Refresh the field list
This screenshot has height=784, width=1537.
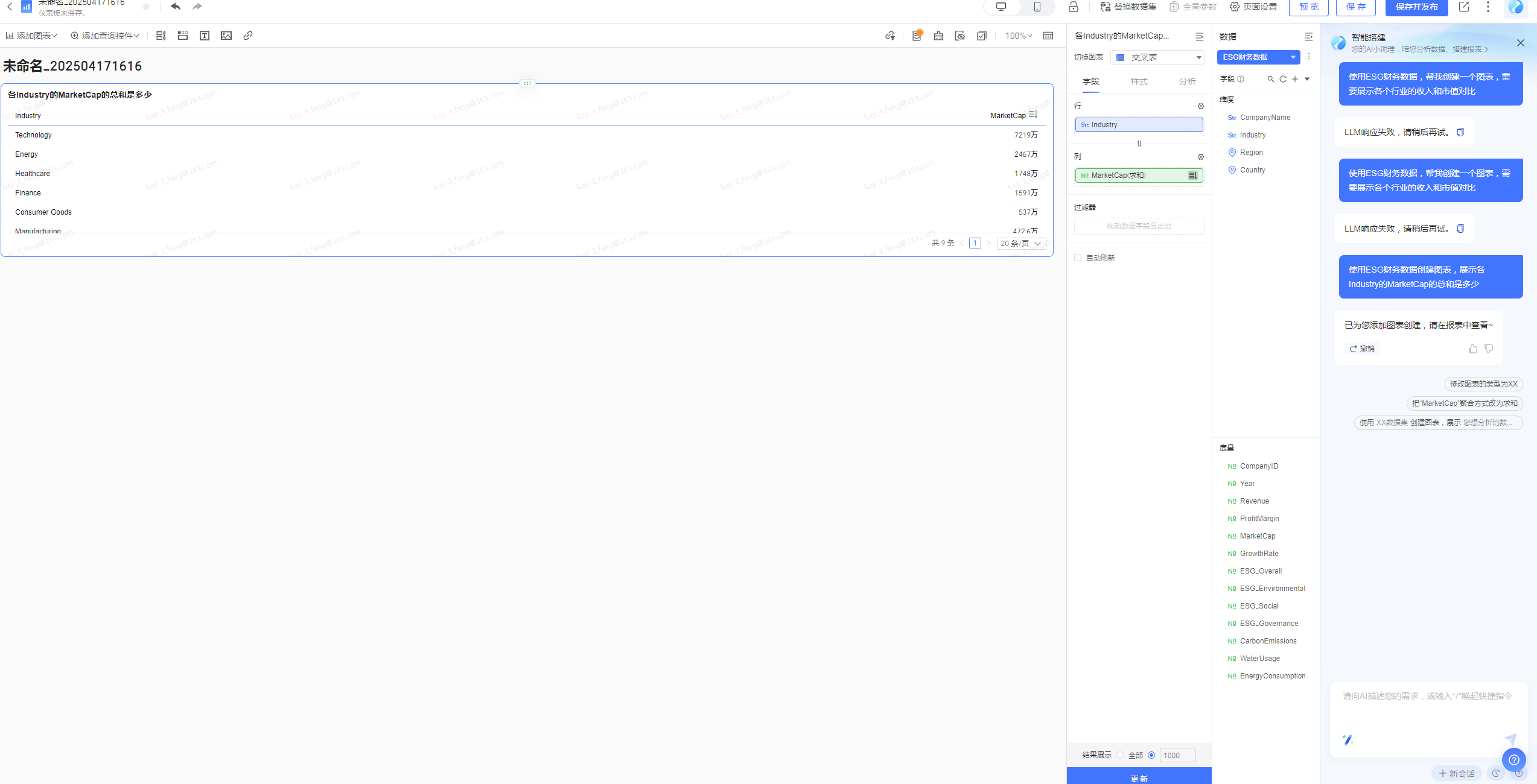point(1283,79)
